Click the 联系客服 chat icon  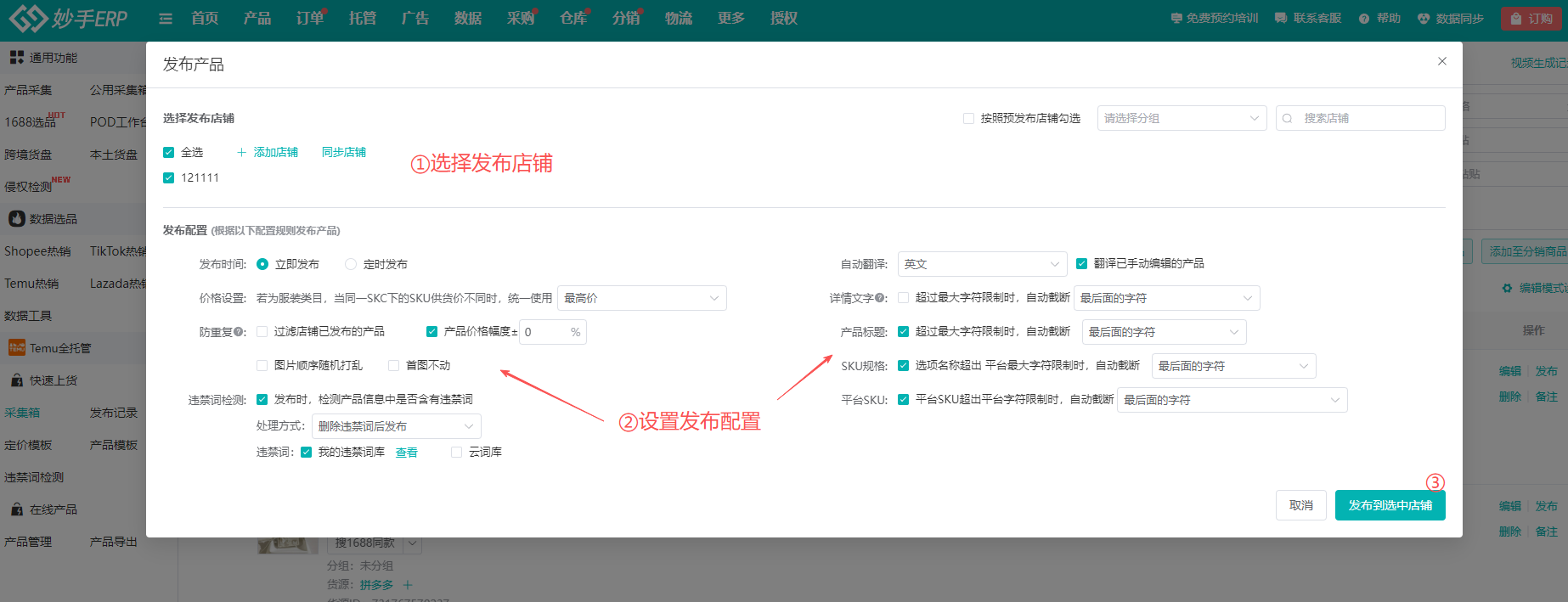[x=1281, y=19]
